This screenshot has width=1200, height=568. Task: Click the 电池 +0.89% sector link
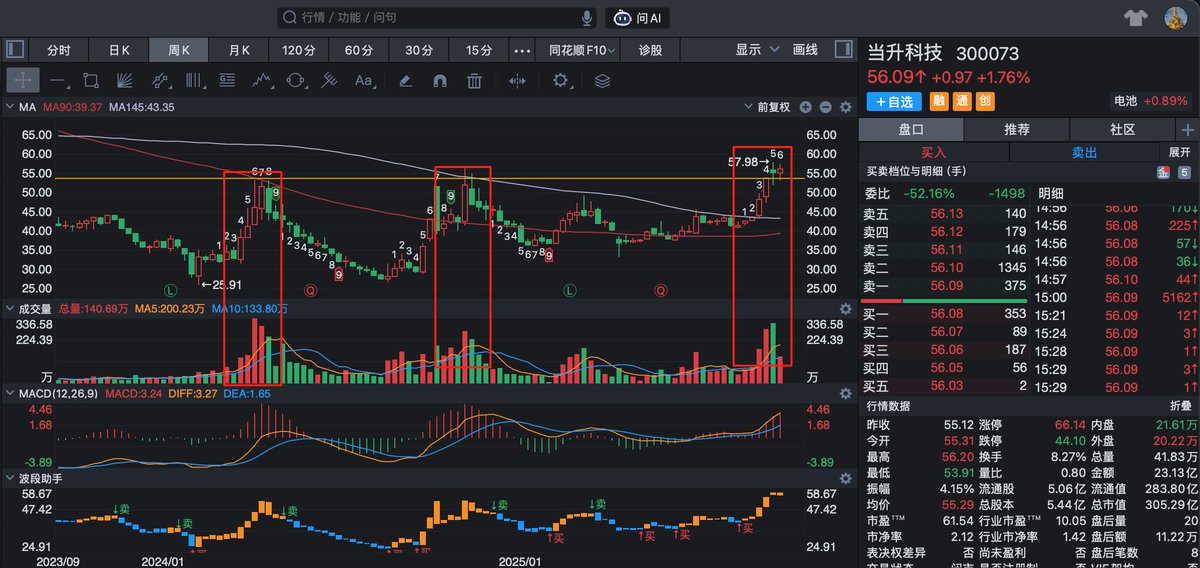tap(1151, 101)
